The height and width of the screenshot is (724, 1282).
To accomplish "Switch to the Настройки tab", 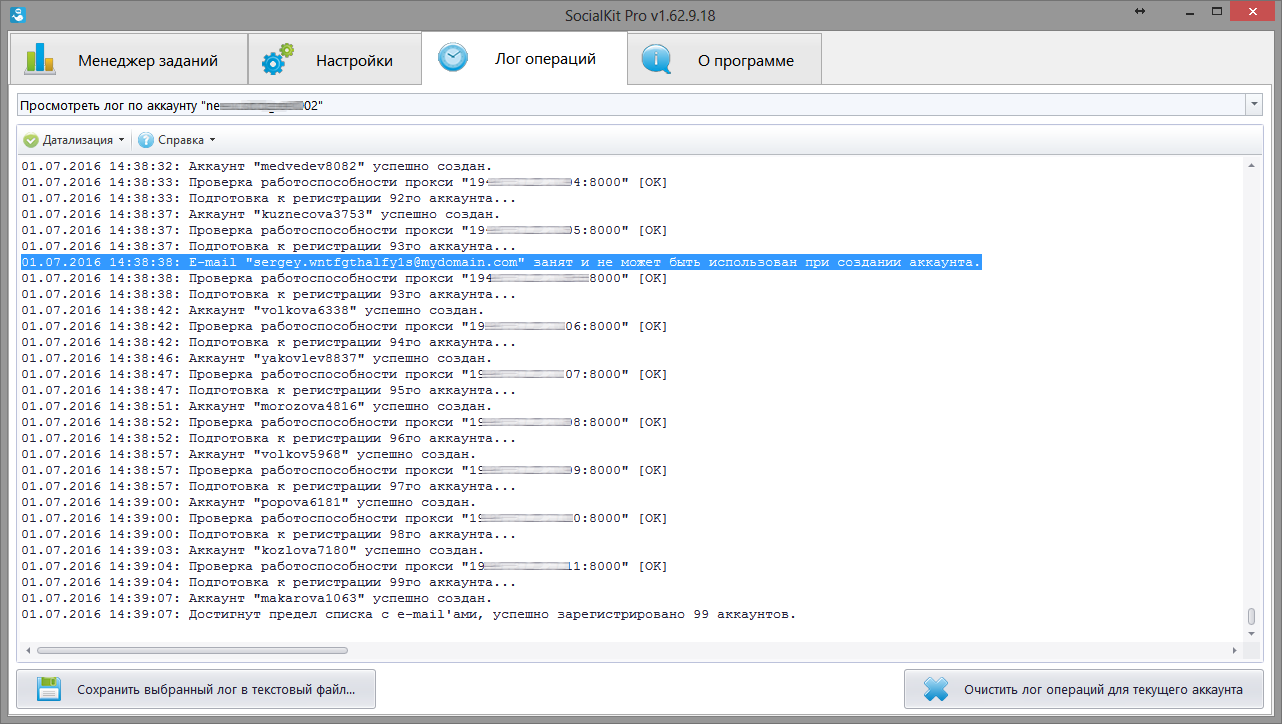I will coord(334,60).
